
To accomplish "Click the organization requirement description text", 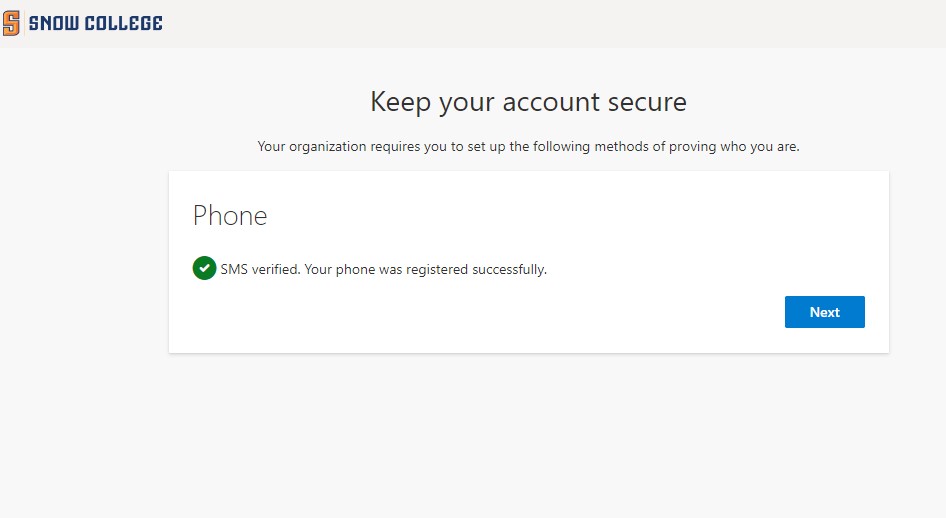I will pyautogui.click(x=528, y=147).
